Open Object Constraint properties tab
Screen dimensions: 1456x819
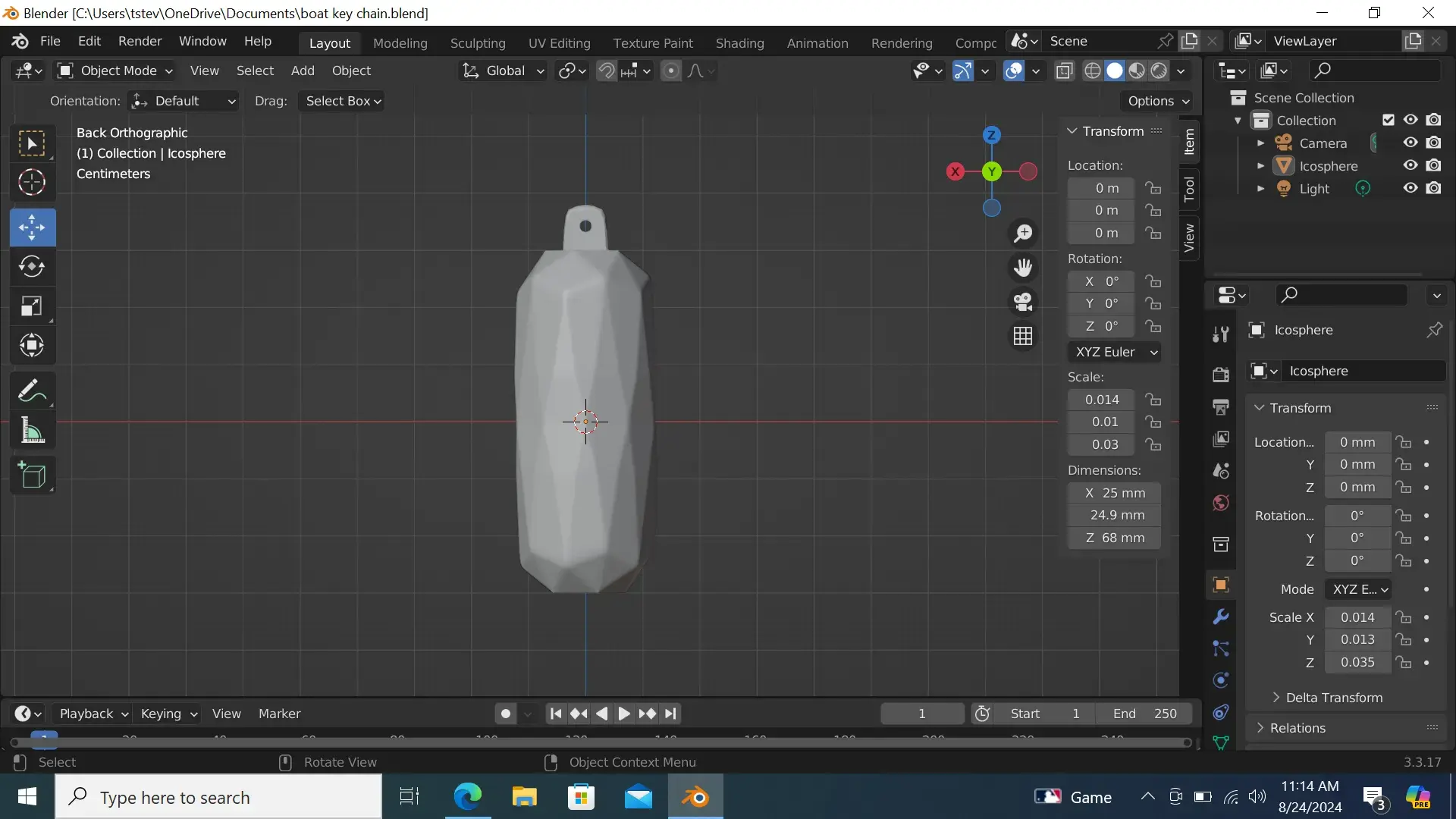(1220, 712)
